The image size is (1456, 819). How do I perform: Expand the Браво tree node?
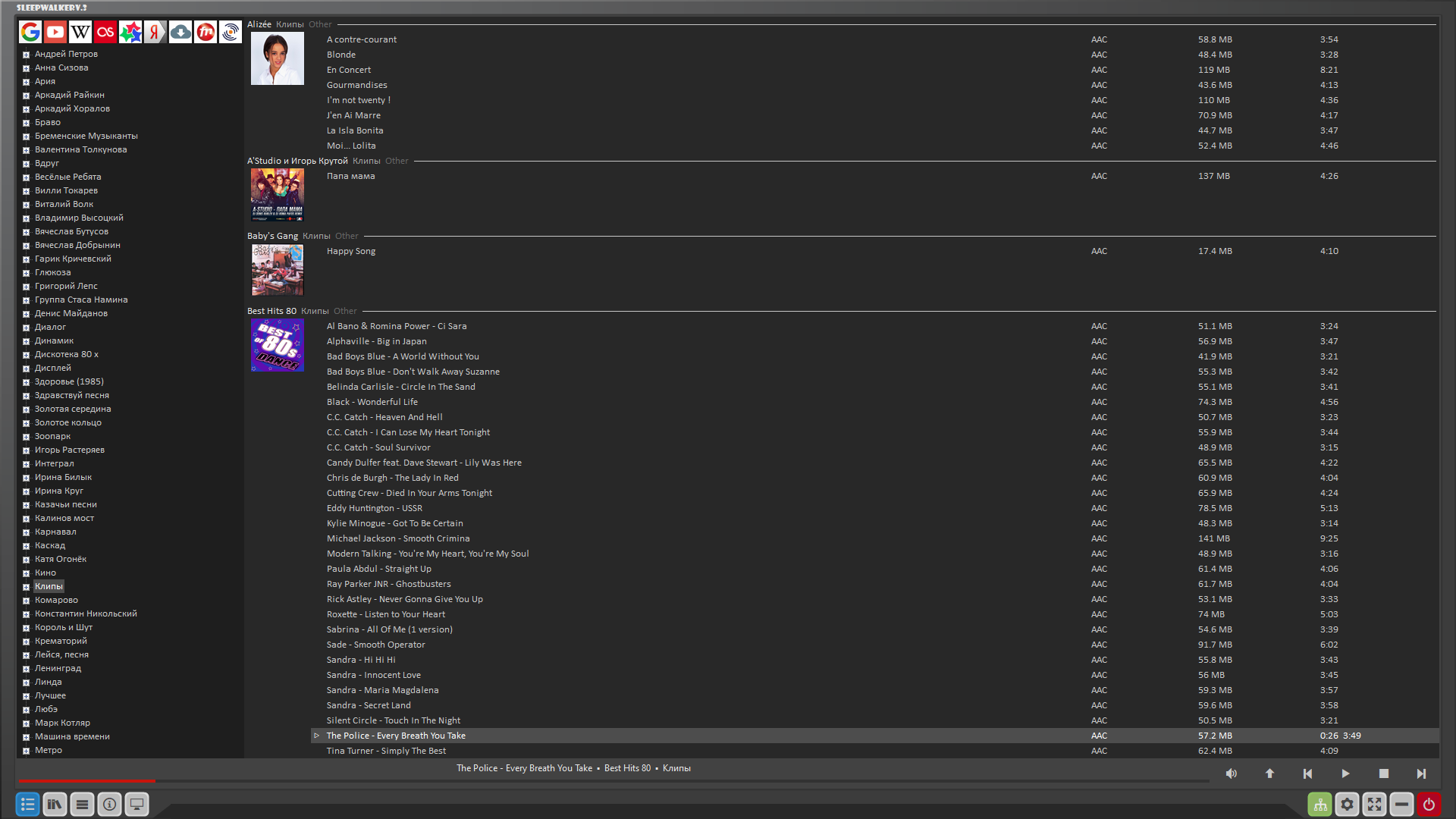26,123
